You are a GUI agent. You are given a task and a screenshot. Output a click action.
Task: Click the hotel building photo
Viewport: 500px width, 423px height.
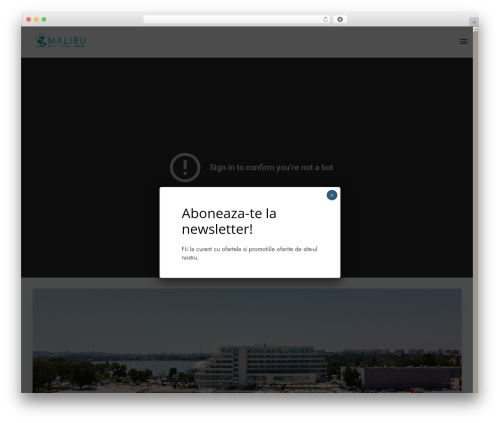click(247, 340)
